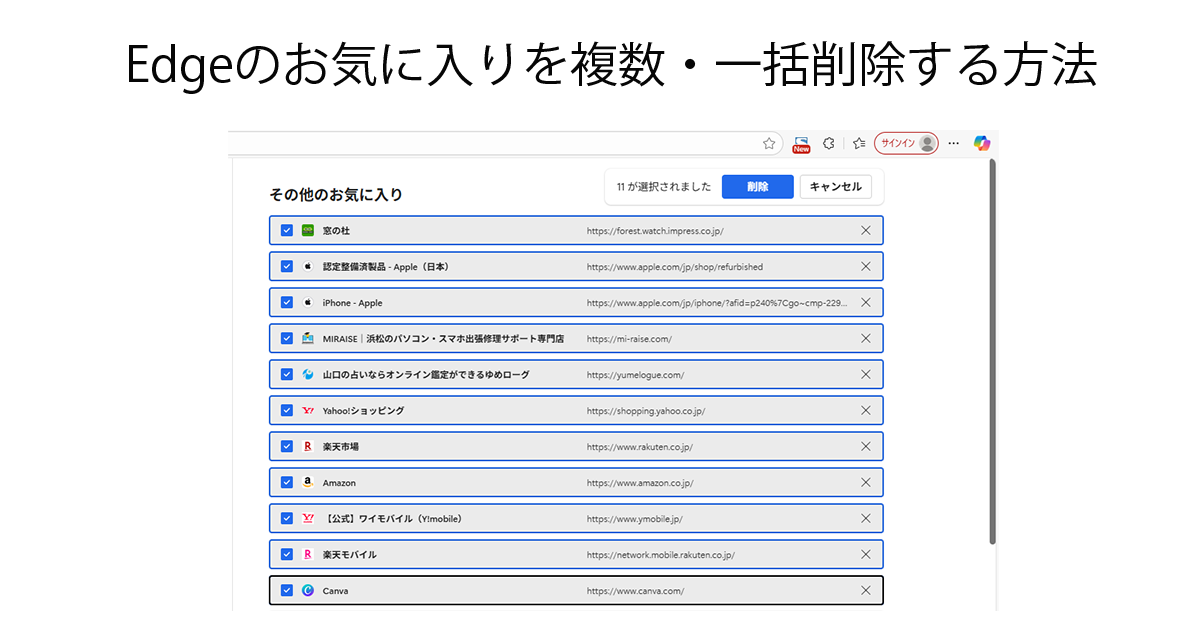Screen dimensions: 1200x630
Task: Open the Favorites list toolbar icon
Action: click(x=859, y=143)
